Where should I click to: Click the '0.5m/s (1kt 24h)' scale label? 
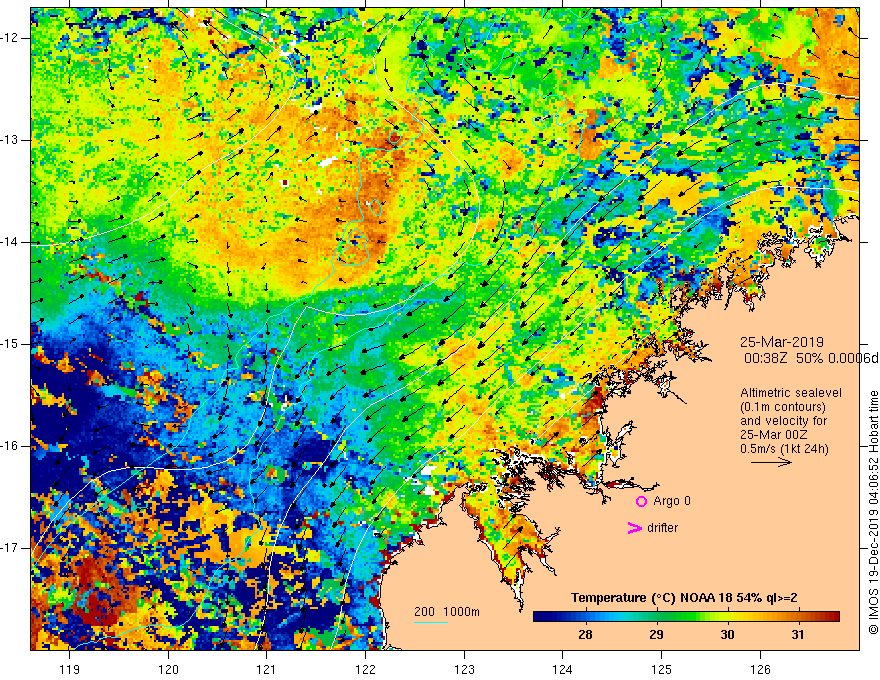[784, 449]
